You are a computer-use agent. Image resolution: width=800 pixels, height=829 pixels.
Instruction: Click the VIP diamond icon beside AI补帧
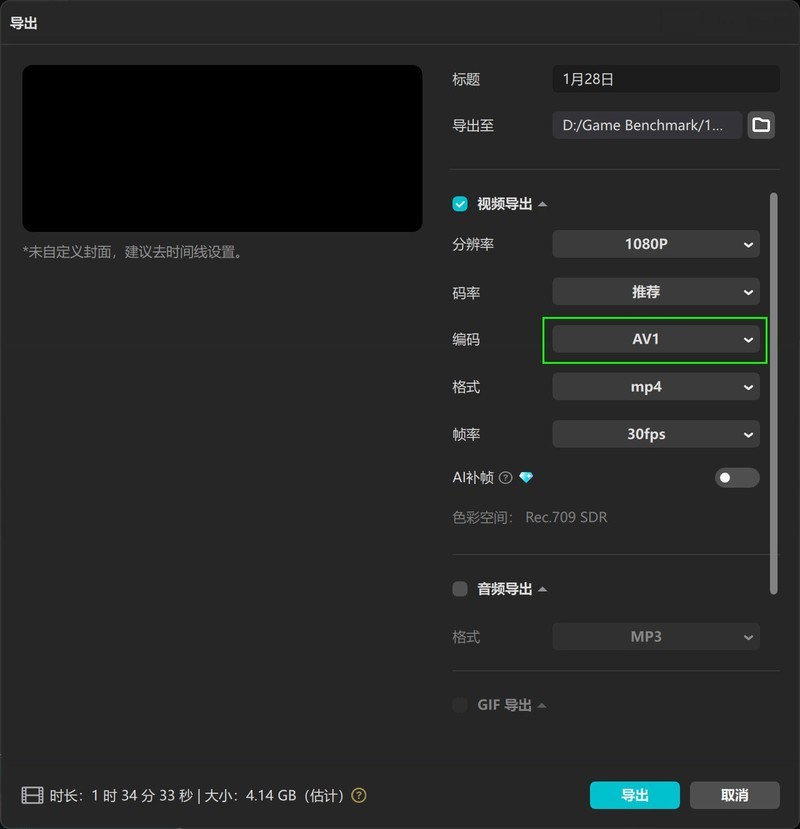click(524, 477)
